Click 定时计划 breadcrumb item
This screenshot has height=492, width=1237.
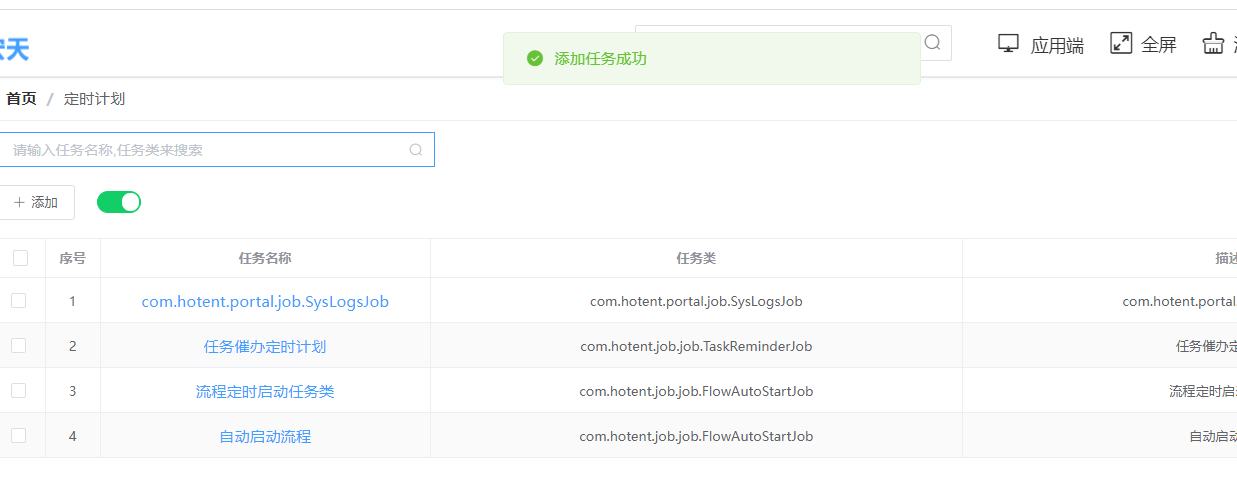coord(94,99)
